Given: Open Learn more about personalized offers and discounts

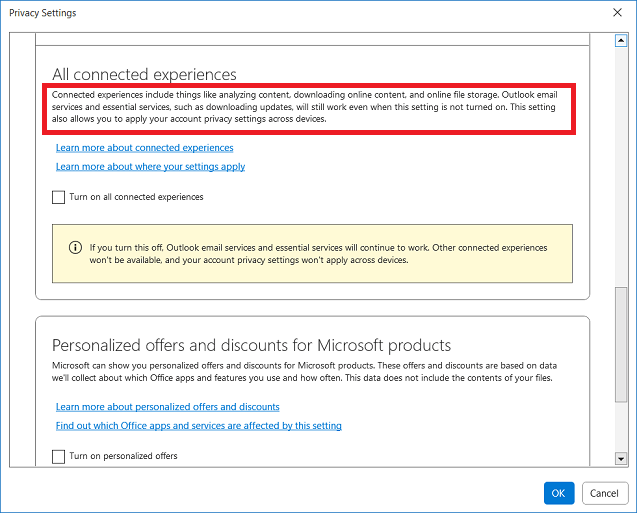Looking at the screenshot, I should point(167,407).
